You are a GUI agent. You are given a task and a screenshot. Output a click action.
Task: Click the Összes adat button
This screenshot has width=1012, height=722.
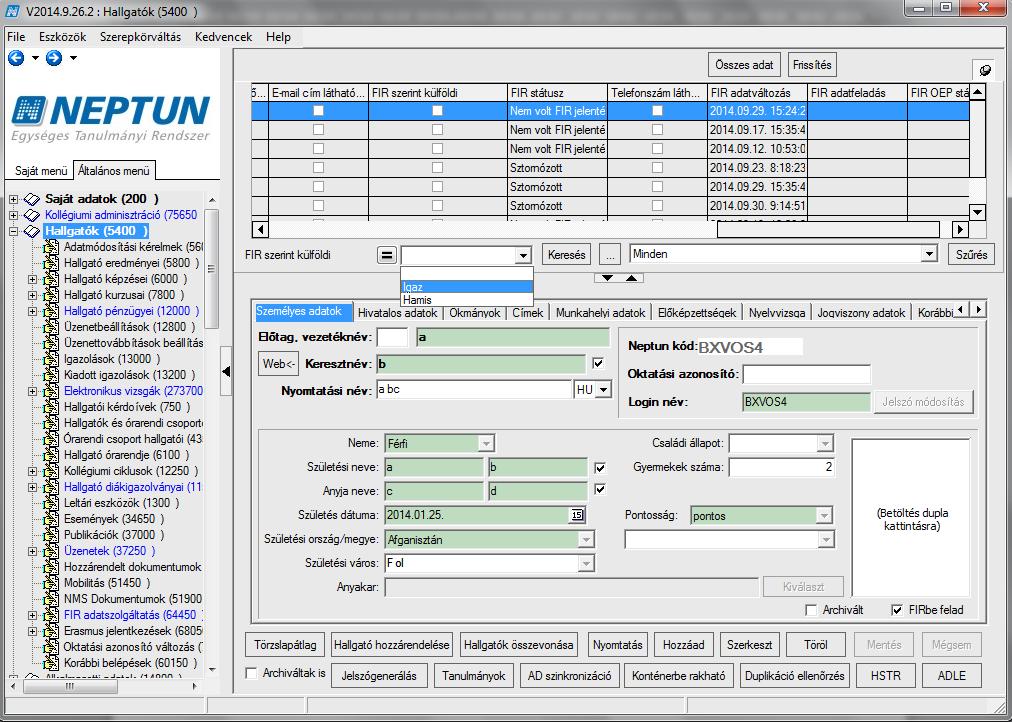pyautogui.click(x=744, y=65)
